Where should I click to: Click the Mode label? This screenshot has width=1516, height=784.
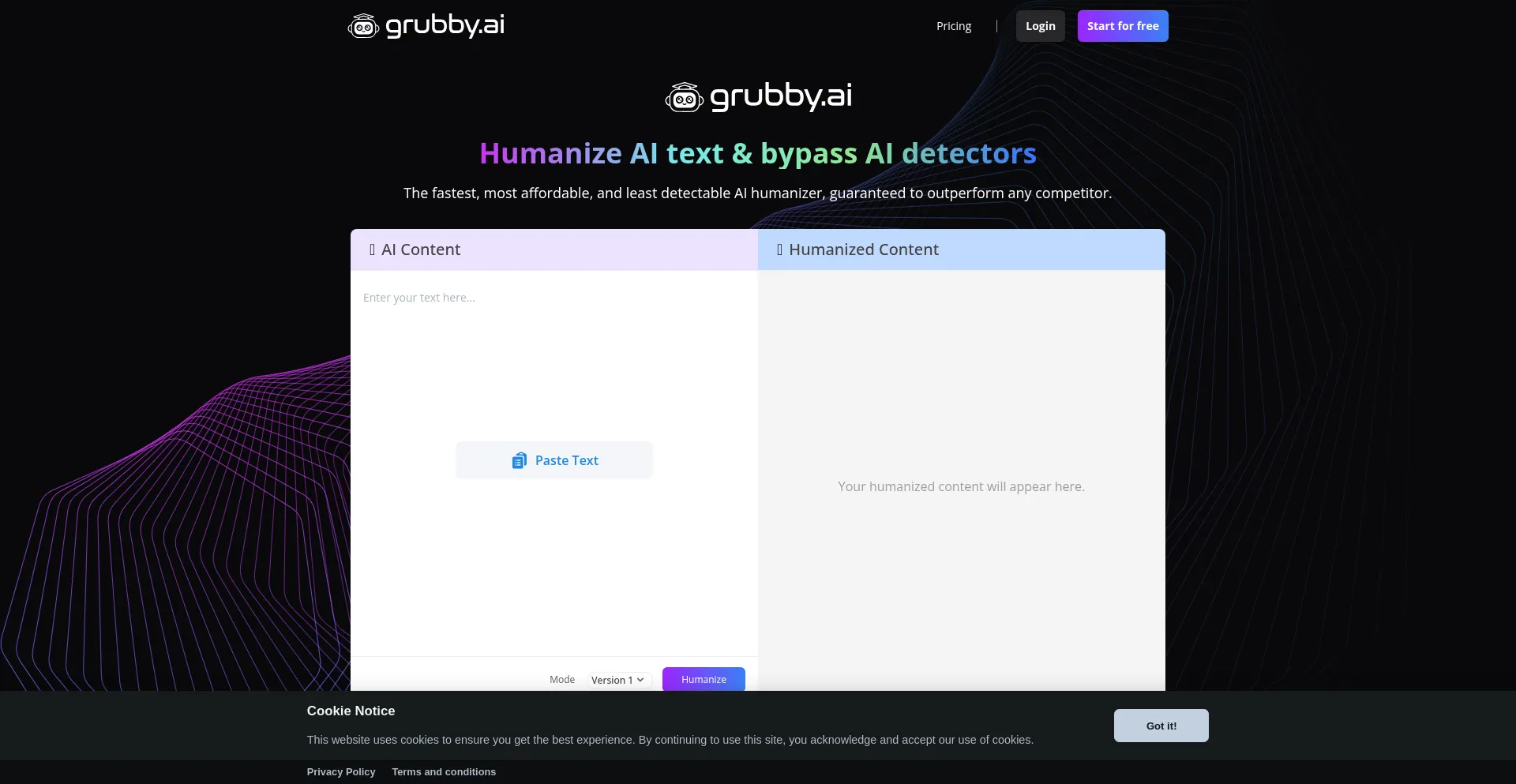(562, 680)
